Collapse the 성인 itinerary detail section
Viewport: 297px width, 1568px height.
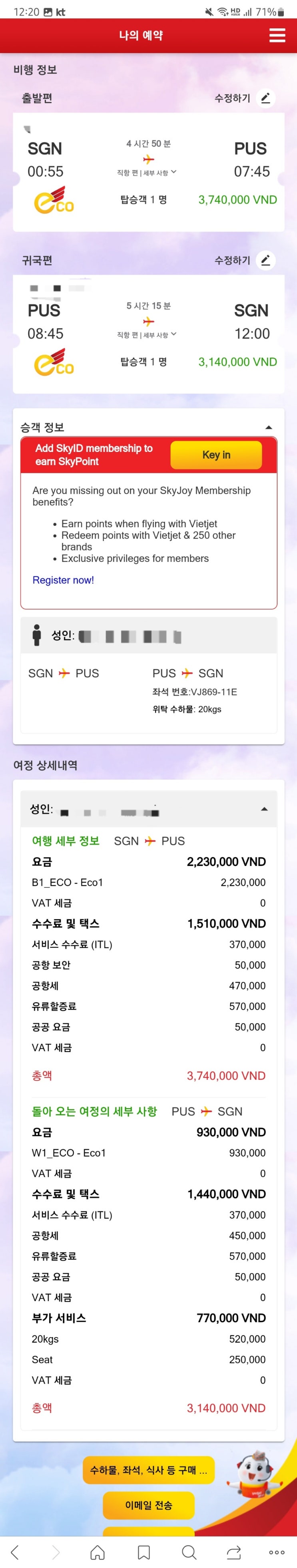pyautogui.click(x=264, y=808)
